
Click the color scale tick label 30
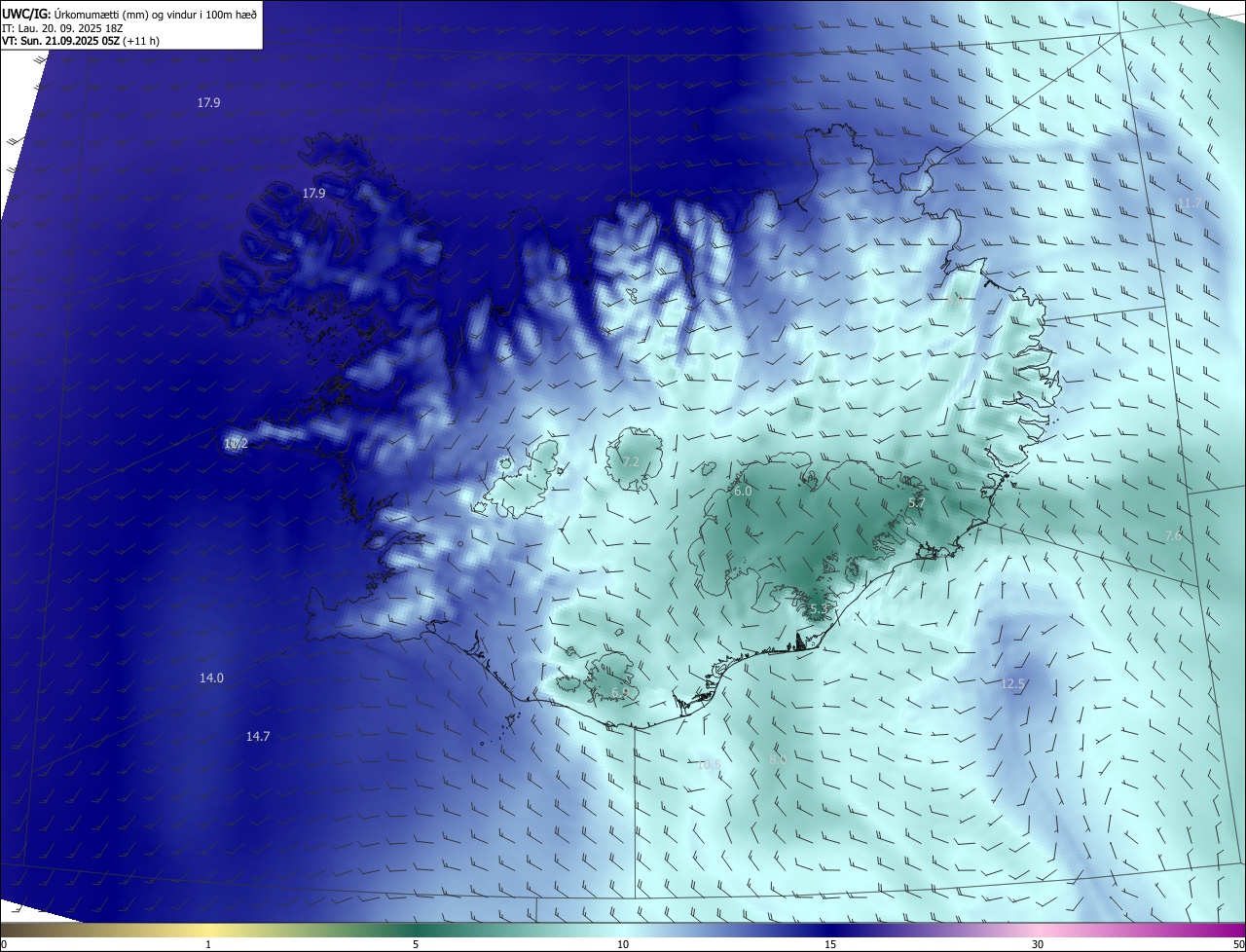(x=1038, y=944)
